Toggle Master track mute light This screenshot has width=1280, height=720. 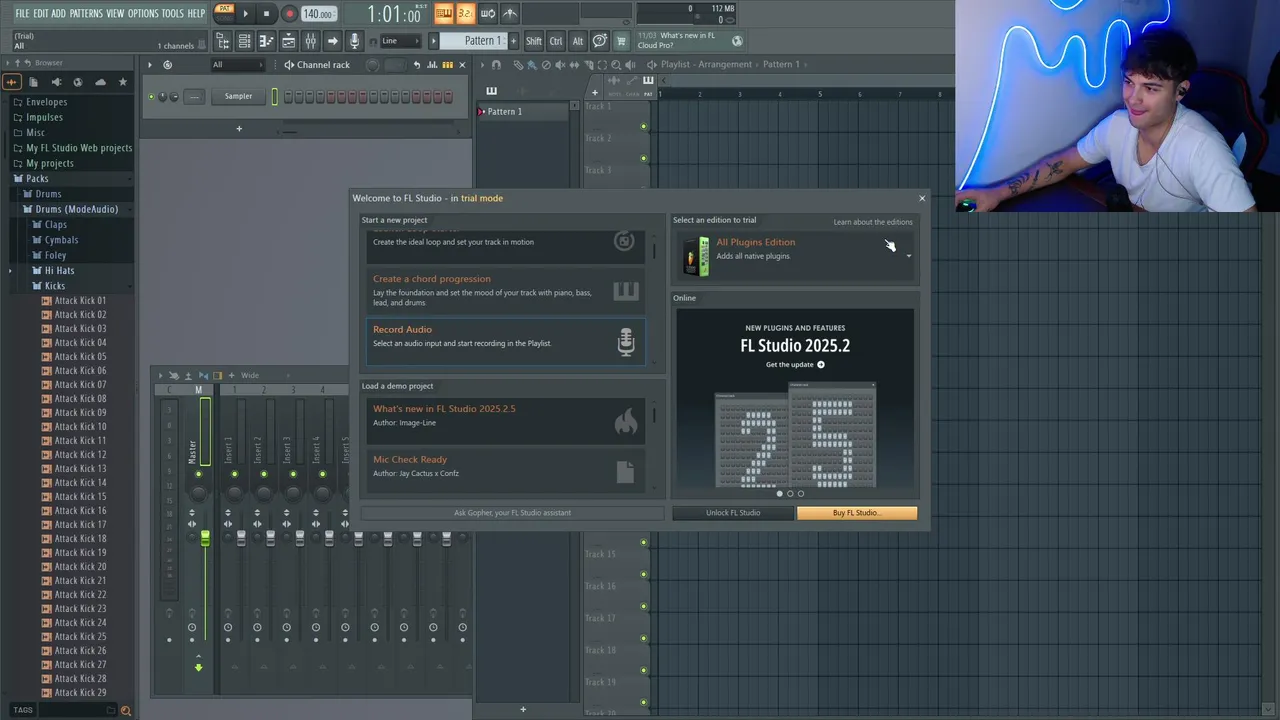tap(198, 474)
